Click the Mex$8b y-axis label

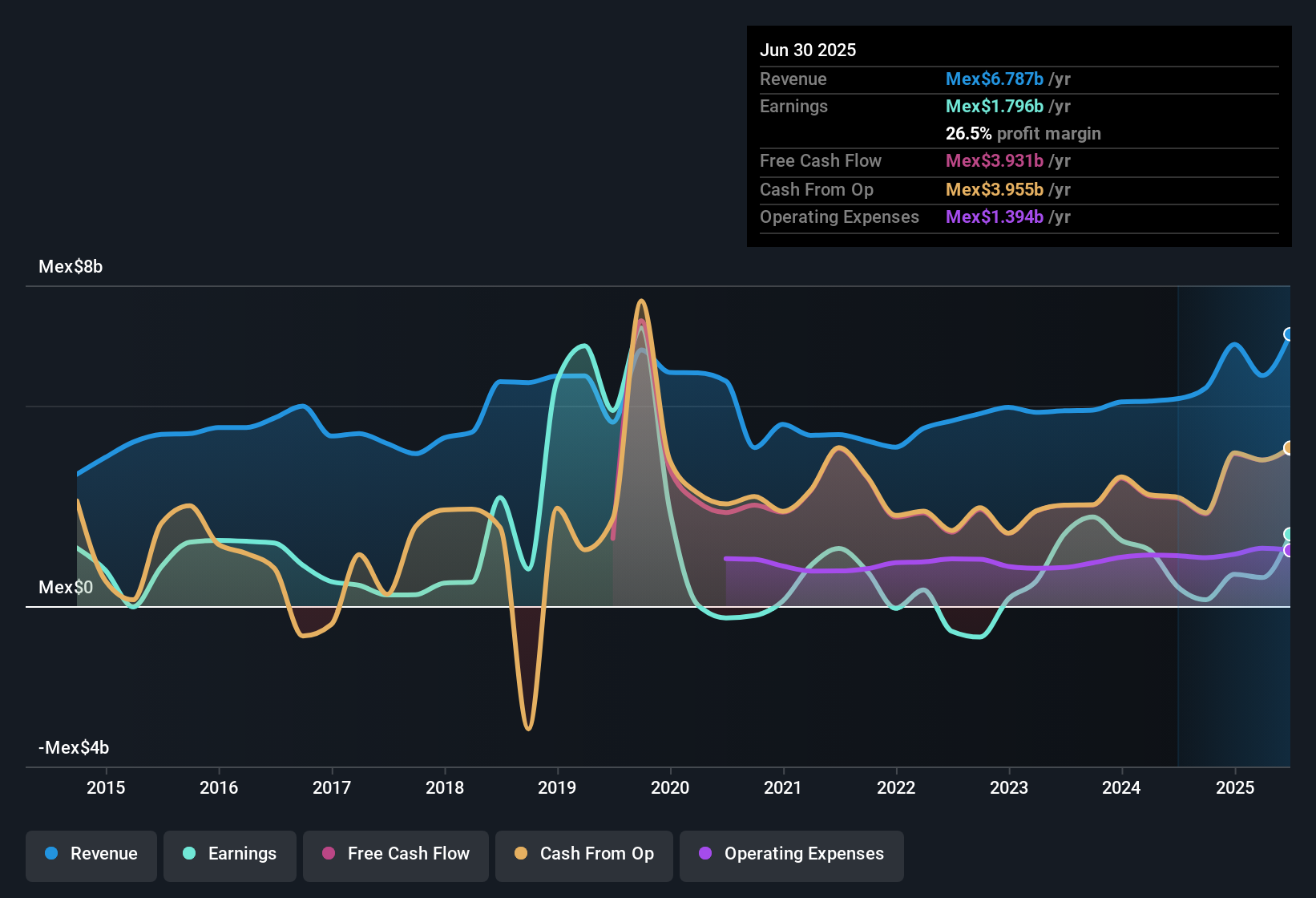(71, 266)
